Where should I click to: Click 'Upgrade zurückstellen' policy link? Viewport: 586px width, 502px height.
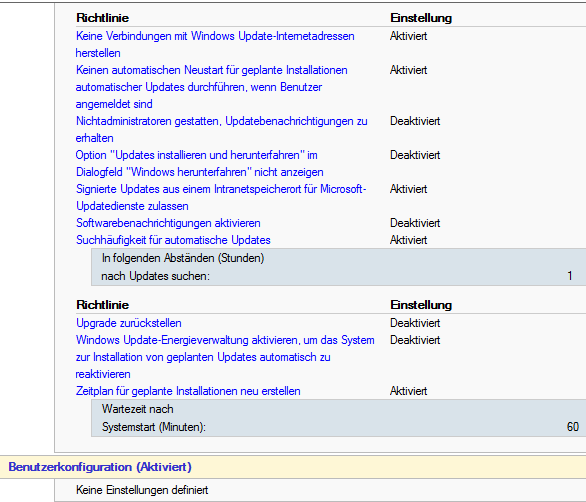pos(129,323)
